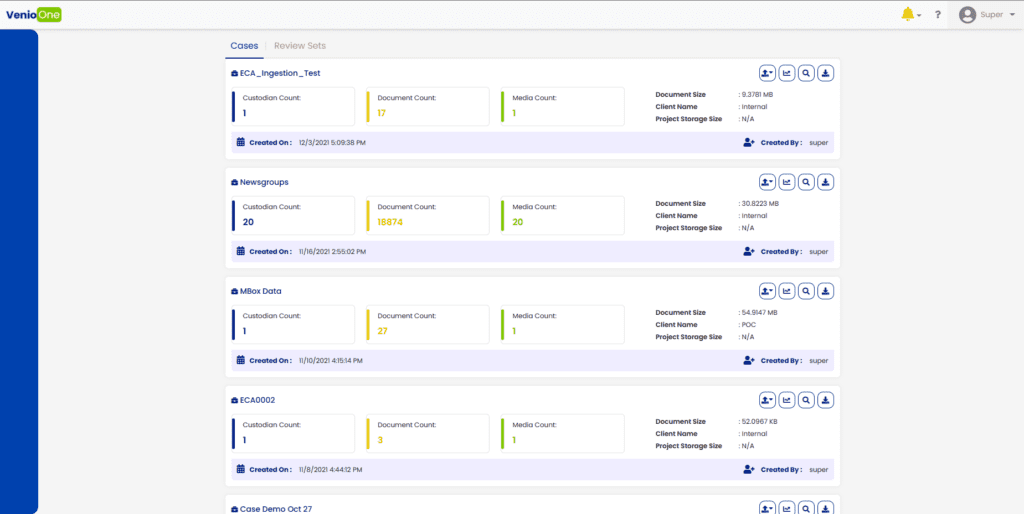
Task: Click download icon on ECA_Ingestion_Test case
Action: coord(826,73)
